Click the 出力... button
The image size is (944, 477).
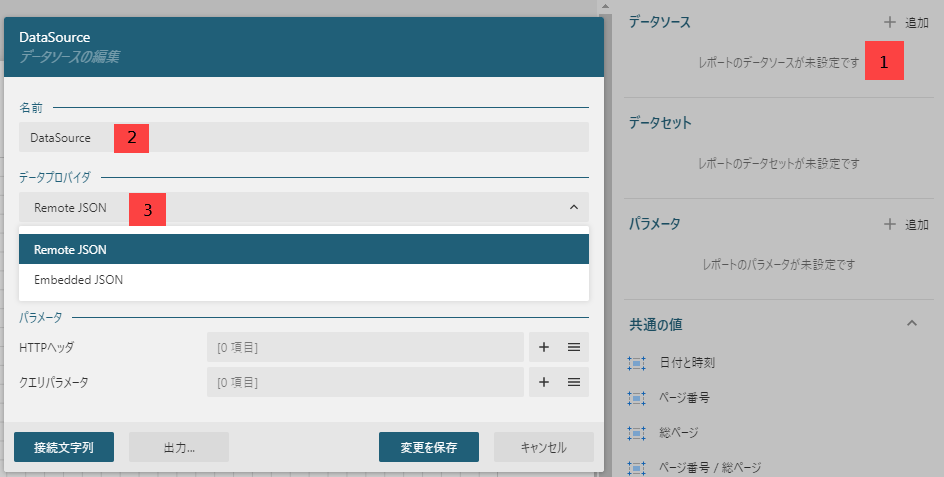[x=179, y=447]
